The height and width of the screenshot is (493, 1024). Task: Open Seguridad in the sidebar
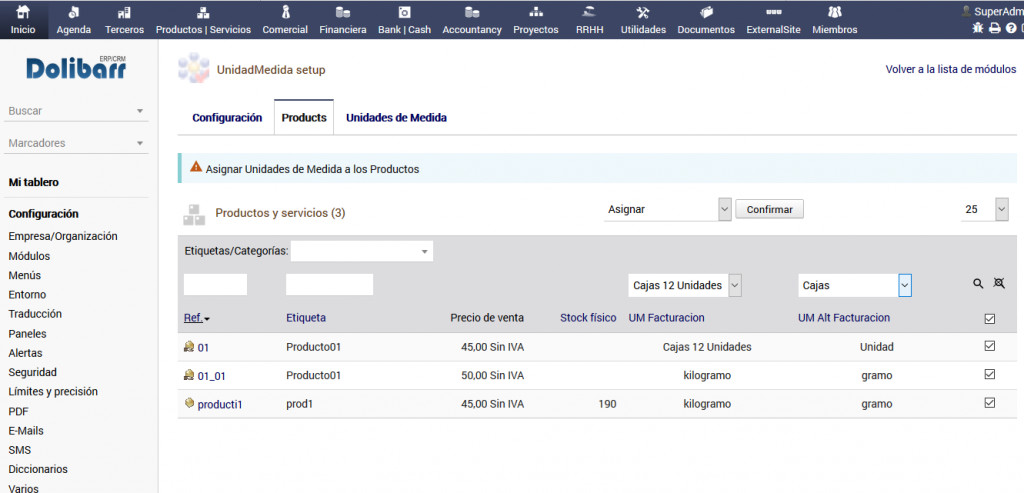(x=33, y=372)
